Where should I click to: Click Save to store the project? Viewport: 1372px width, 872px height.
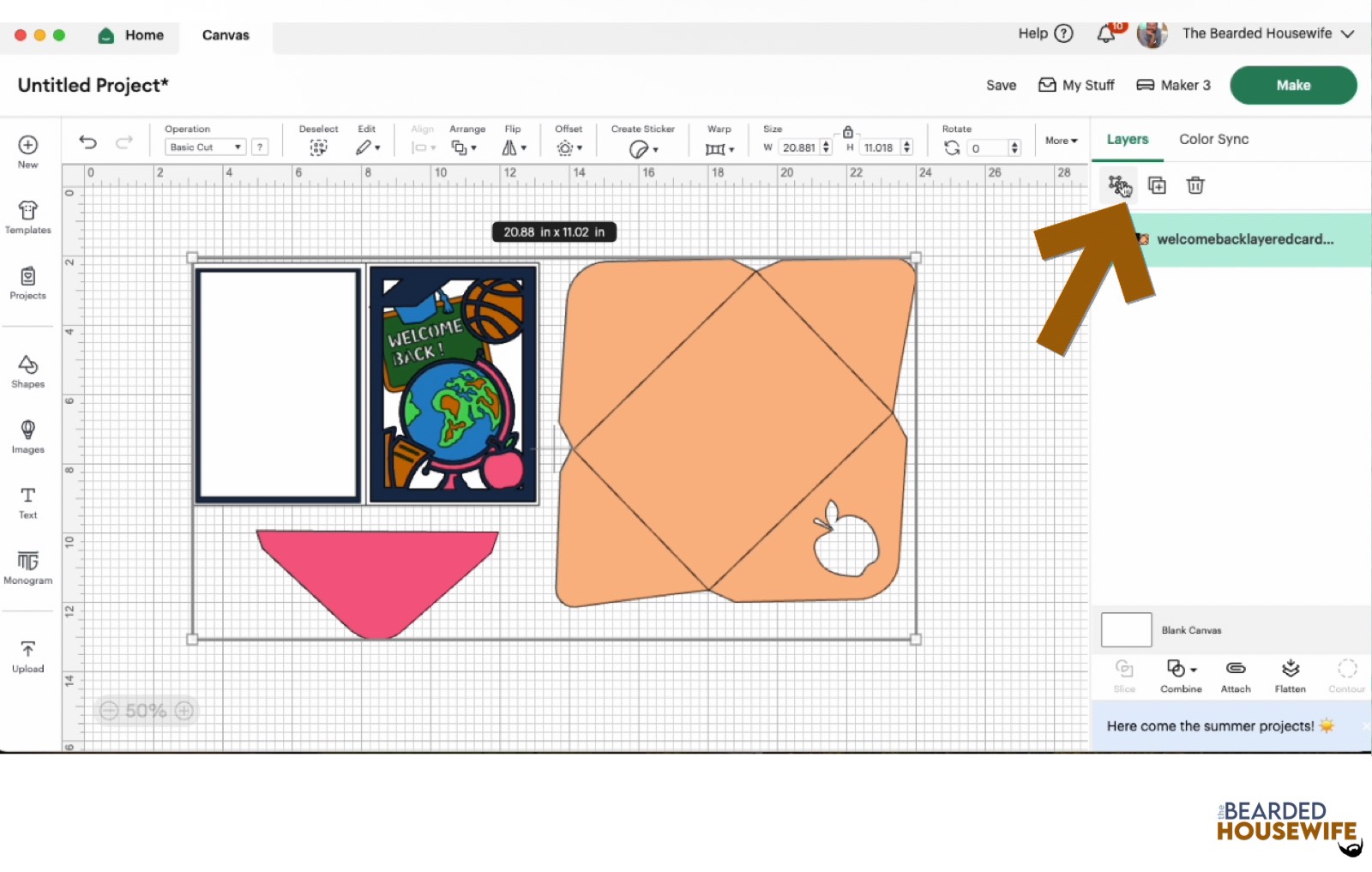1000,85
